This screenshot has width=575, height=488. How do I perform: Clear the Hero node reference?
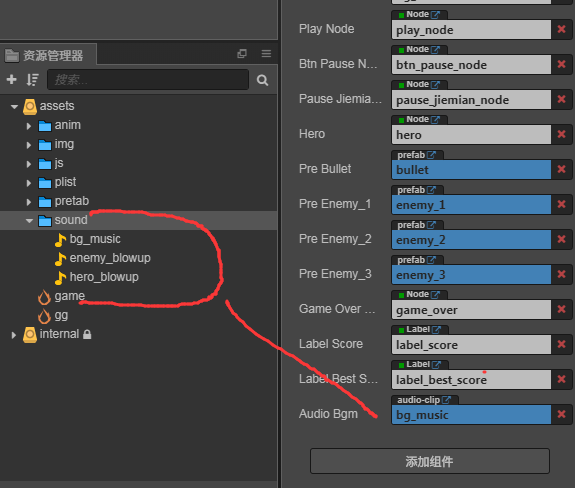point(561,134)
